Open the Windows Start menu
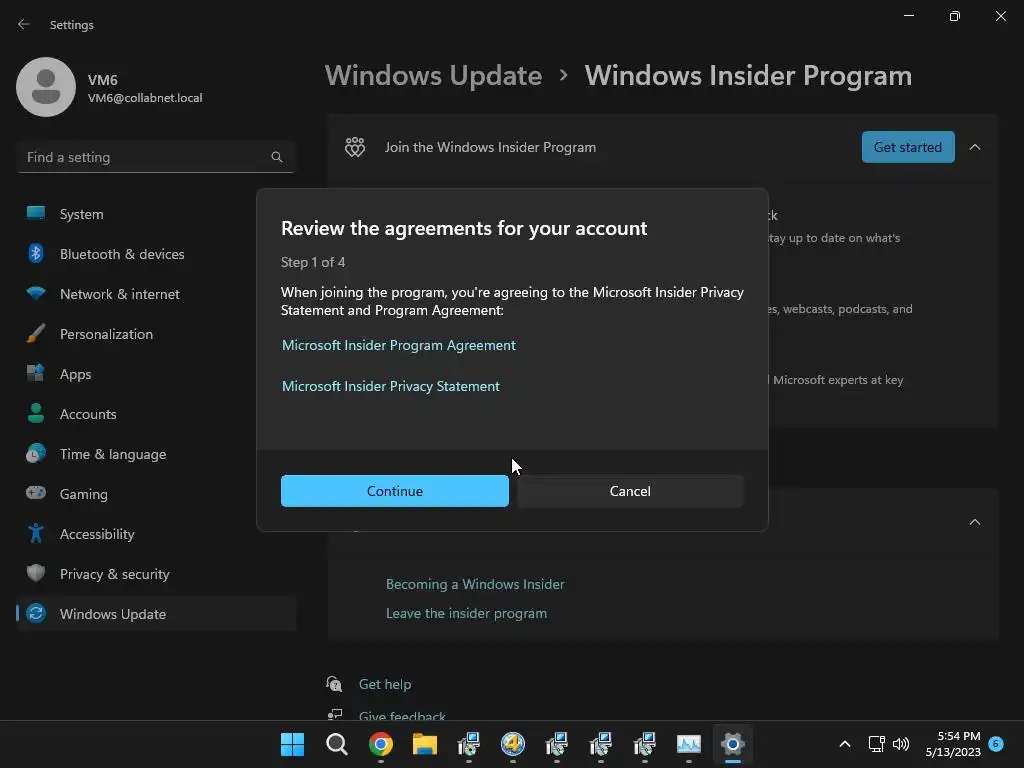The width and height of the screenshot is (1024, 768). point(292,744)
